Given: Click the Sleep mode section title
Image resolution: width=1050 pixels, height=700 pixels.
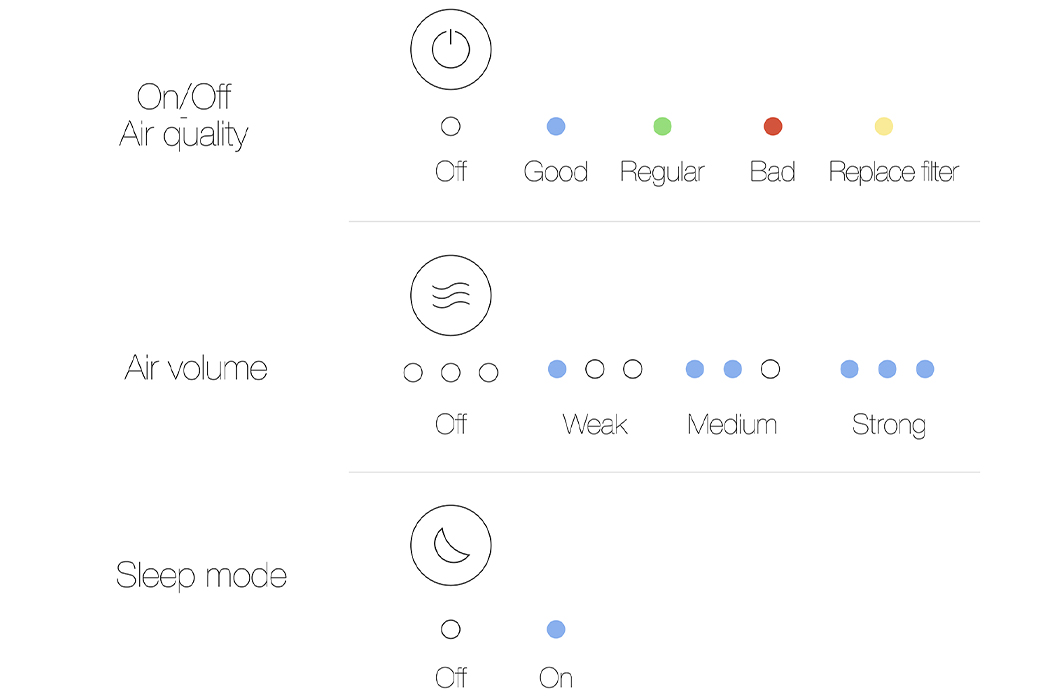Looking at the screenshot, I should (201, 576).
